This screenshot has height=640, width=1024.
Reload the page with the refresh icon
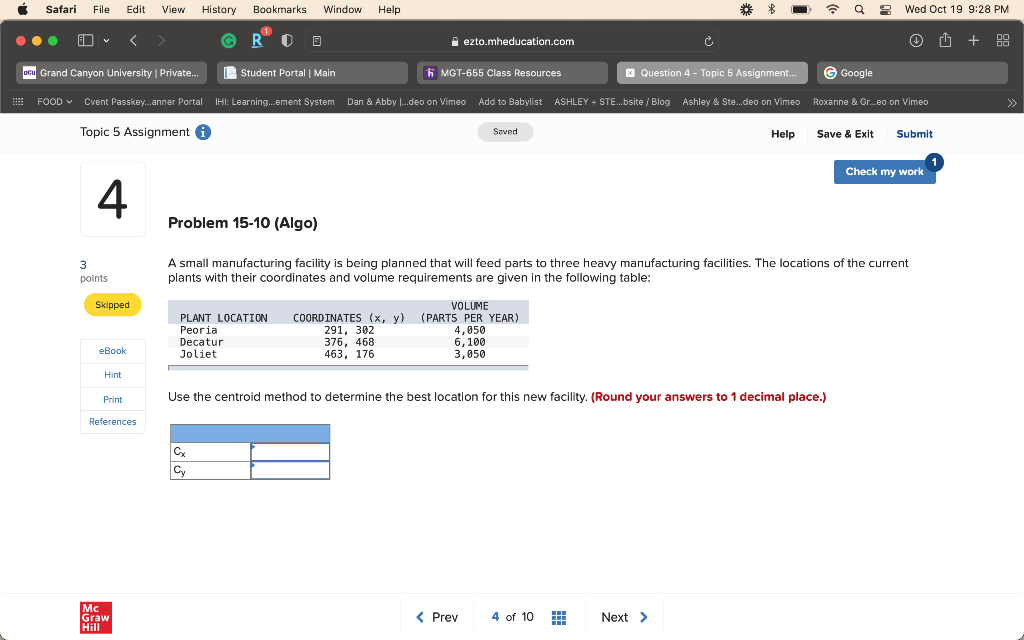pyautogui.click(x=709, y=41)
